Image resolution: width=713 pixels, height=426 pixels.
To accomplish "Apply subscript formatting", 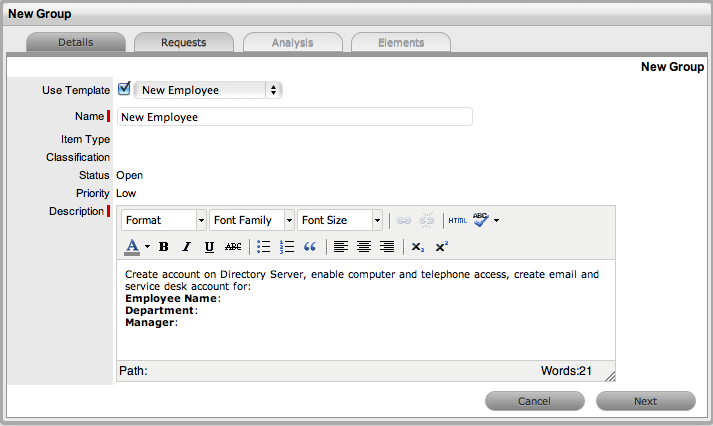I will tap(417, 247).
